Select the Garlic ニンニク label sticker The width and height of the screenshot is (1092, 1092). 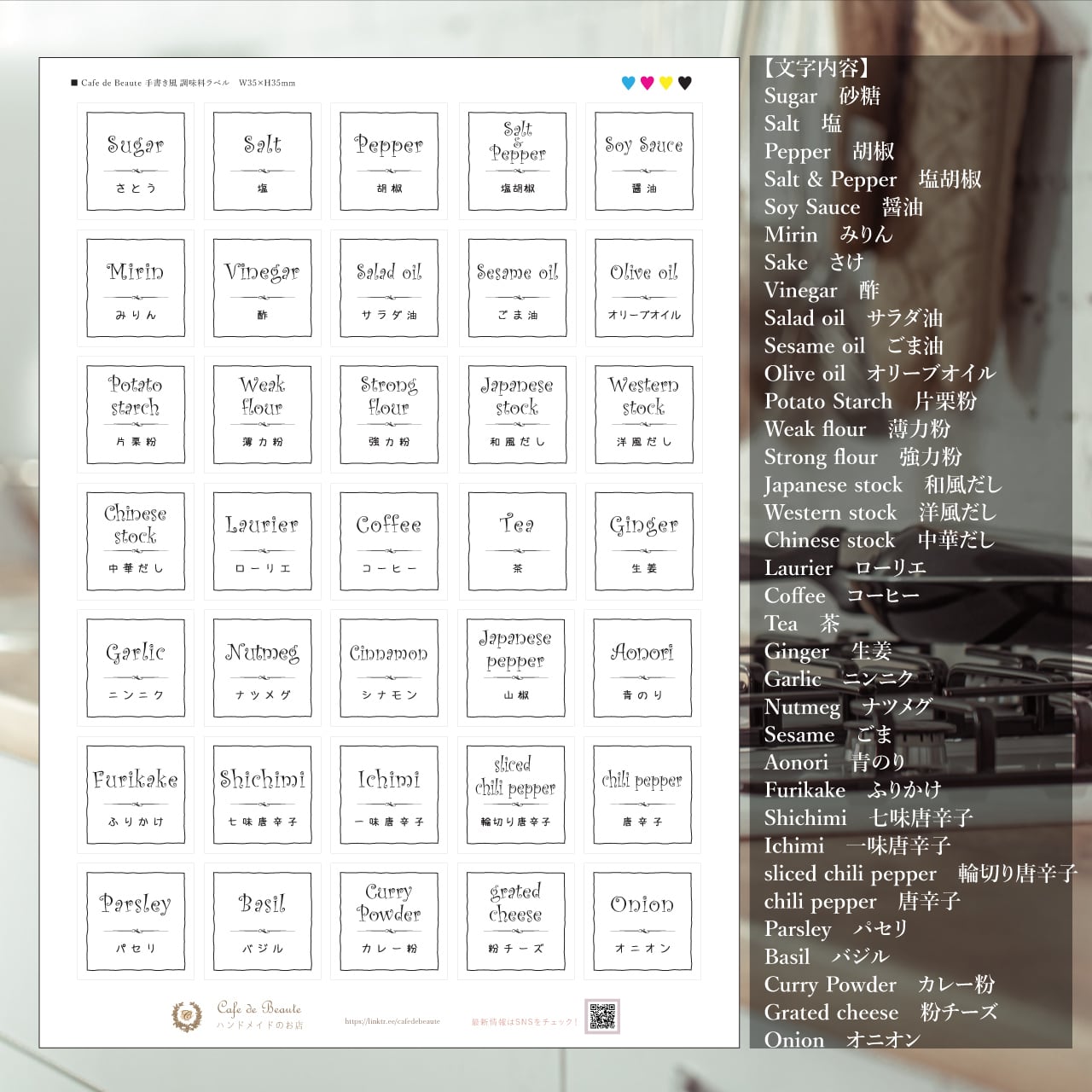pyautogui.click(x=136, y=668)
